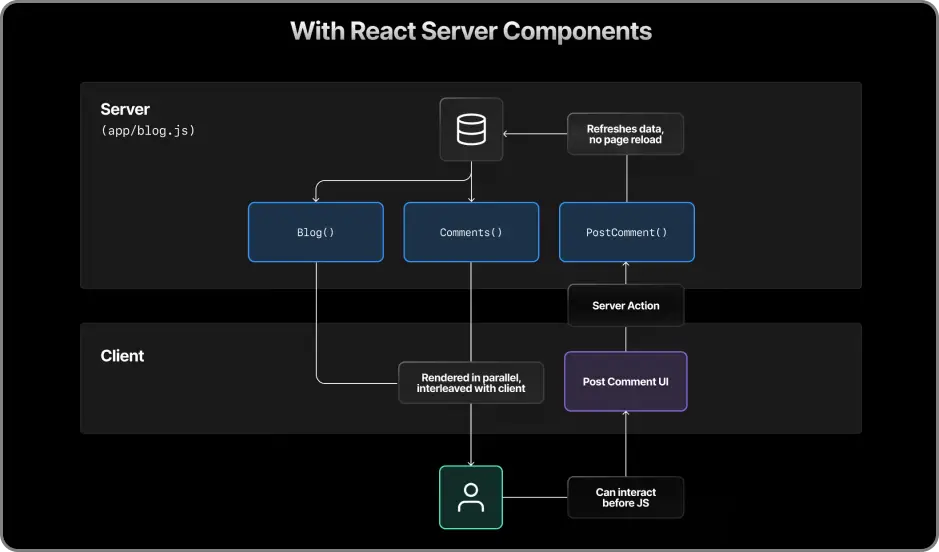Click the Post Comment UI box

(626, 381)
